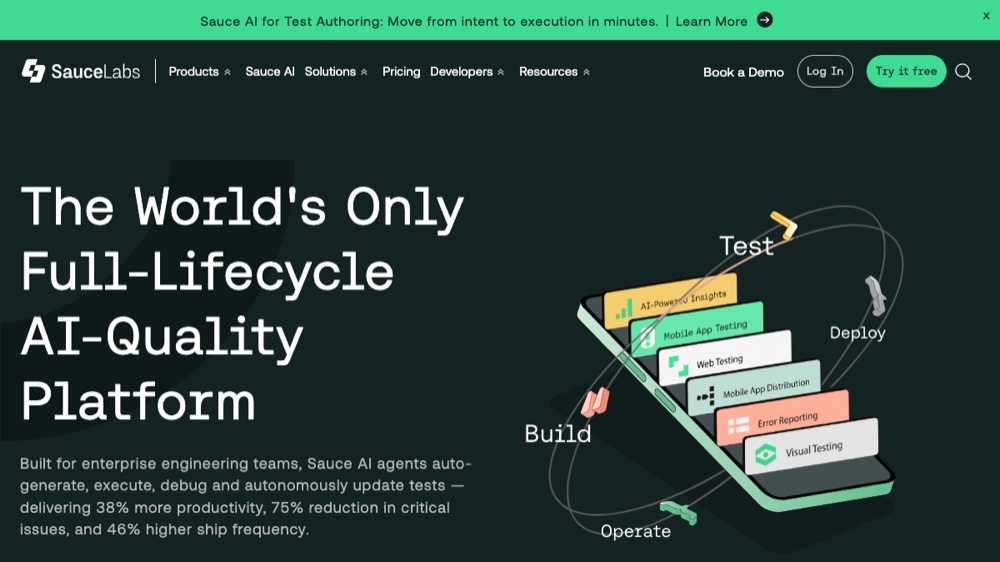Click the Visual Testing eye icon
This screenshot has height=562, width=1000.
pos(765,454)
